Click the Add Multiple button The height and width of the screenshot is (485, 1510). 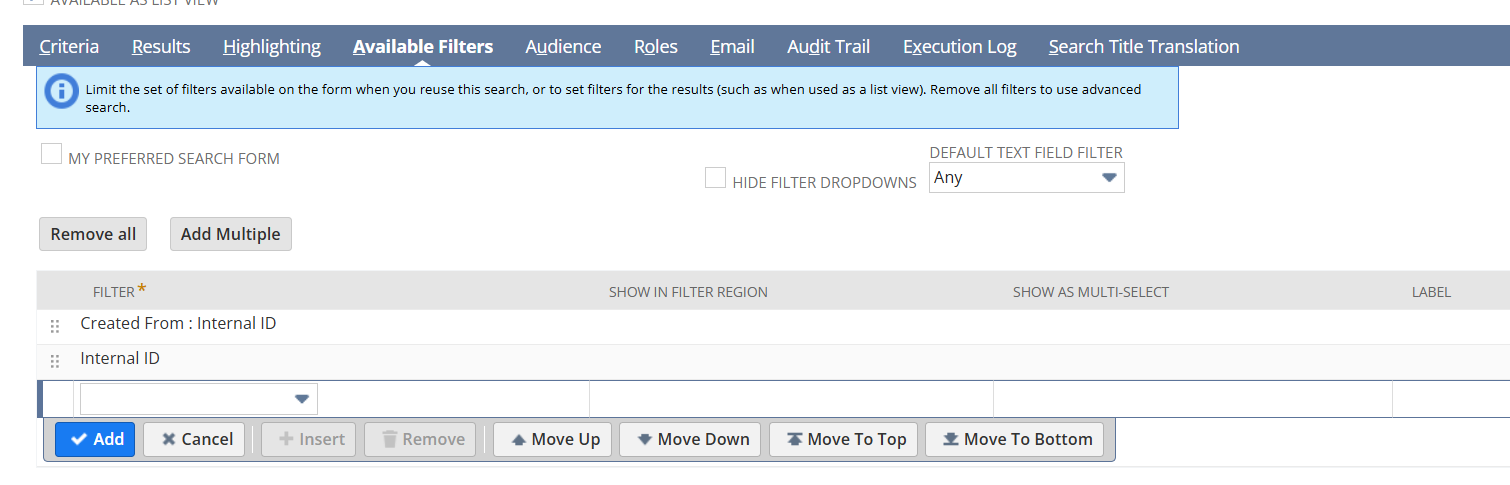coord(230,234)
